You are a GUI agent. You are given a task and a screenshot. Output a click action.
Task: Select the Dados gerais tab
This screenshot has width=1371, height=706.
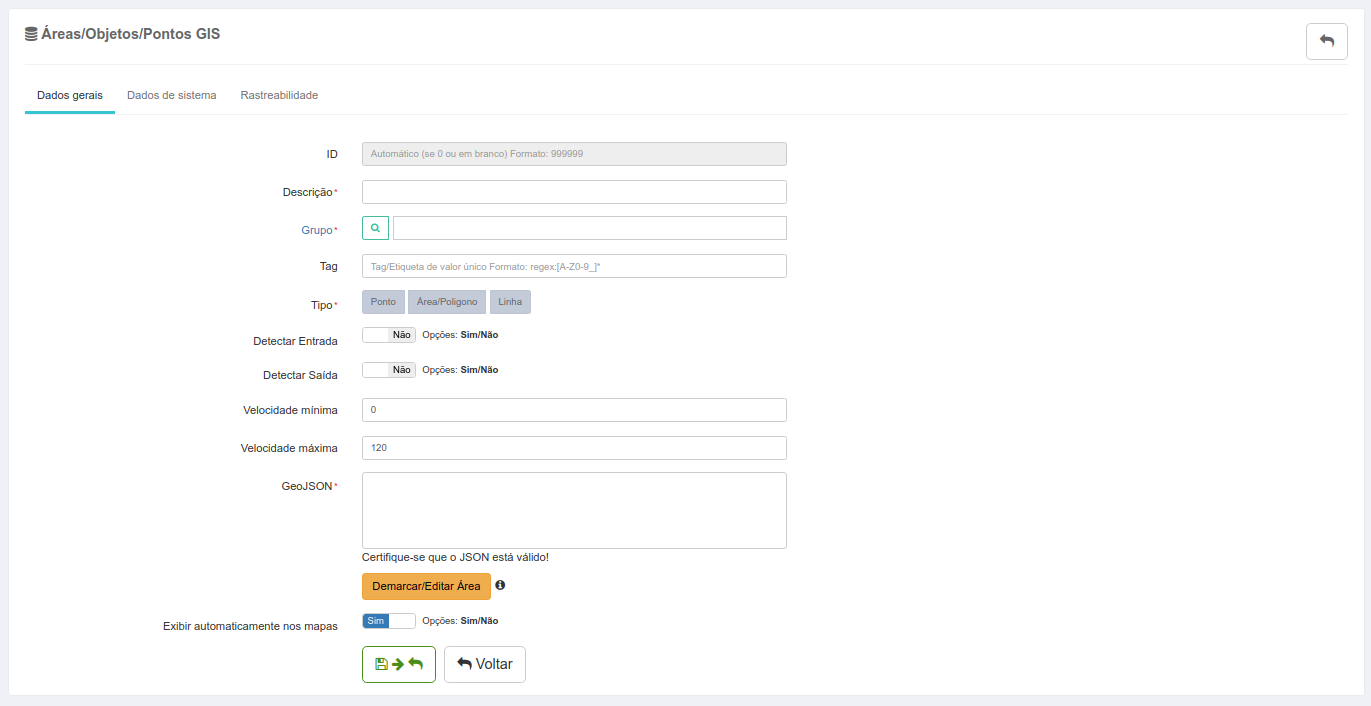[69, 96]
